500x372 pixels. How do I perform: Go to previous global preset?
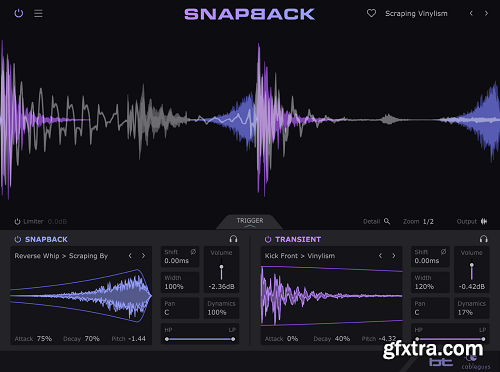coord(471,13)
